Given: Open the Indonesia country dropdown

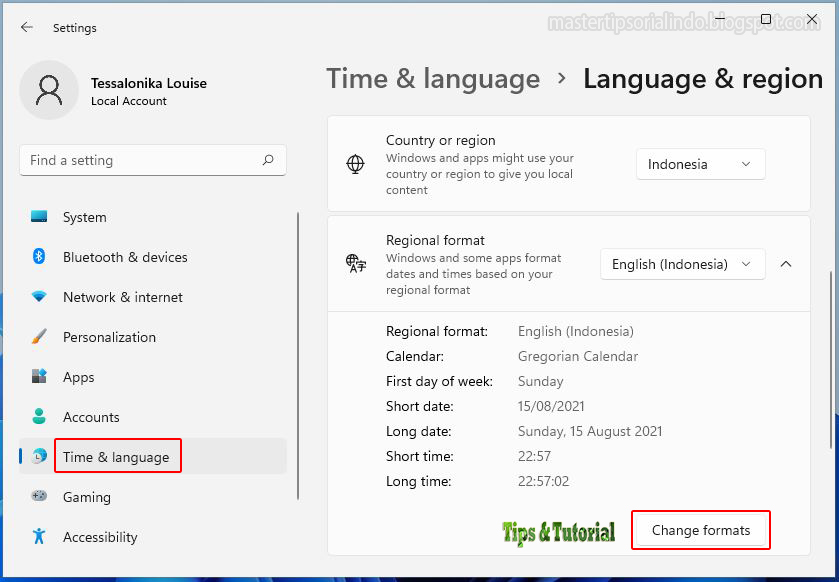Looking at the screenshot, I should click(700, 163).
